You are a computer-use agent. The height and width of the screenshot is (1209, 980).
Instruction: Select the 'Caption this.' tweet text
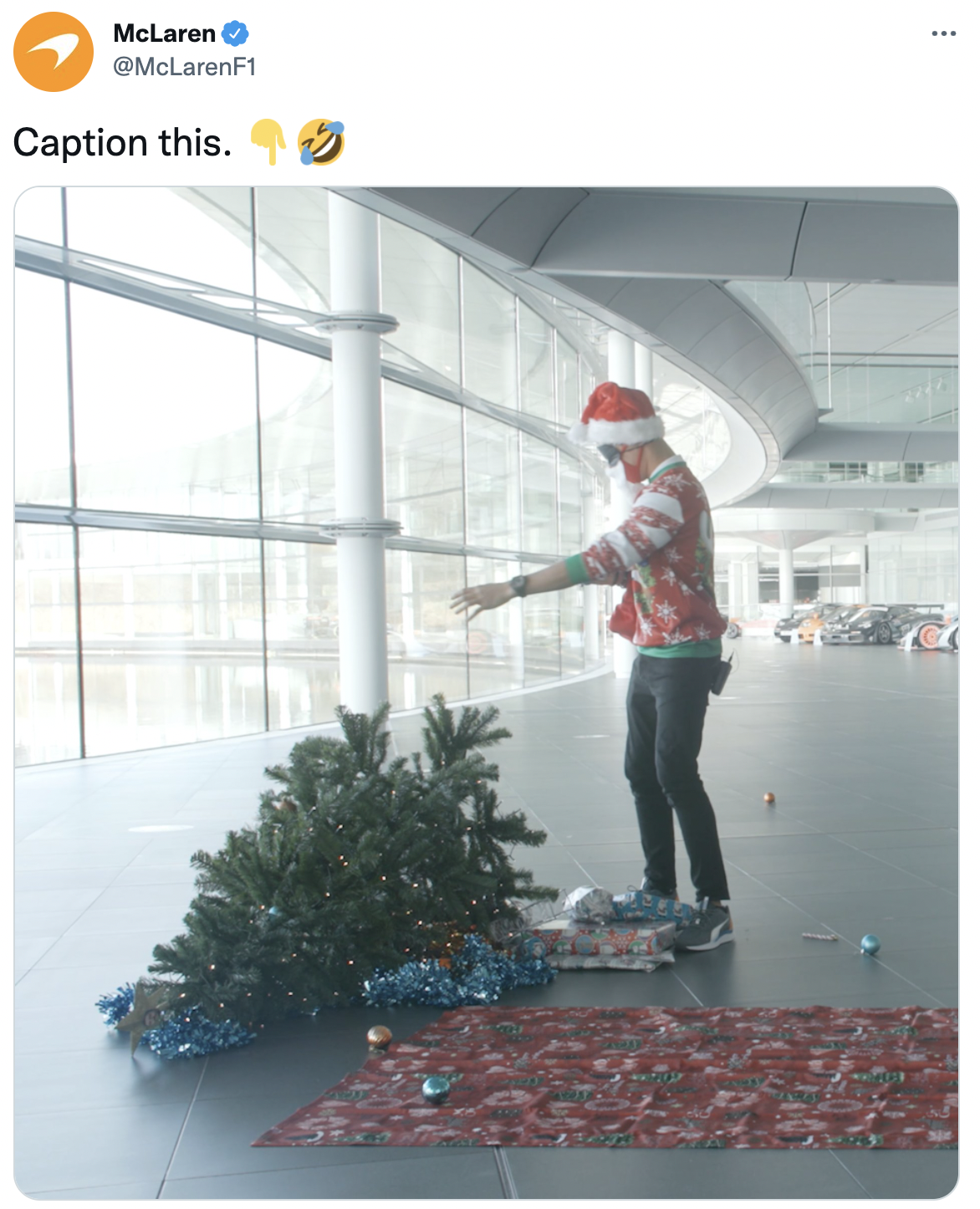[x=123, y=142]
